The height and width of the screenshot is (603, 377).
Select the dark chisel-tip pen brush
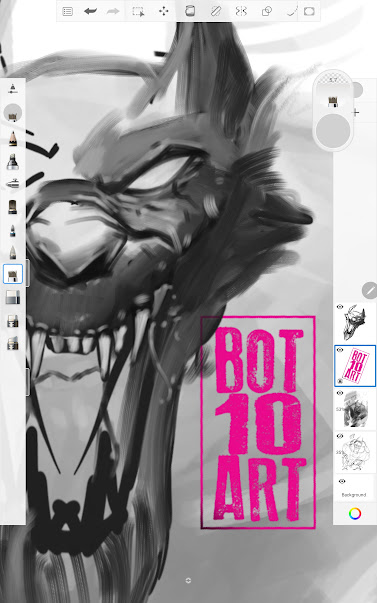(x=13, y=207)
